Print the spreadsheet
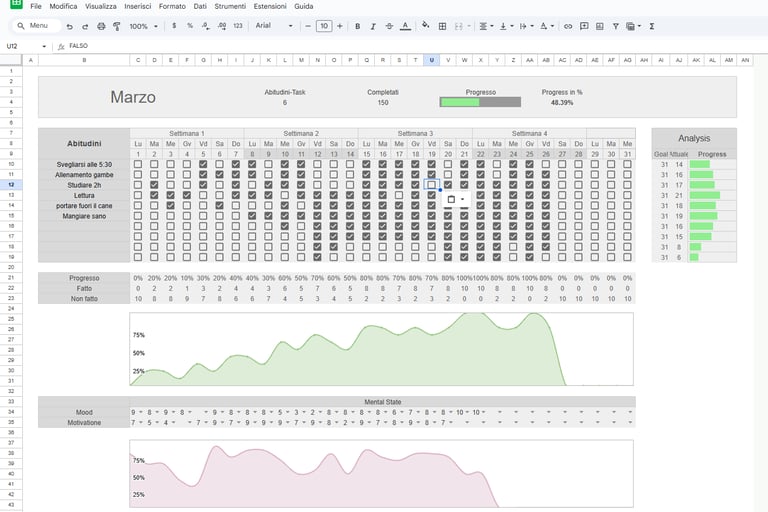Image resolution: width=768 pixels, height=512 pixels. click(x=101, y=26)
